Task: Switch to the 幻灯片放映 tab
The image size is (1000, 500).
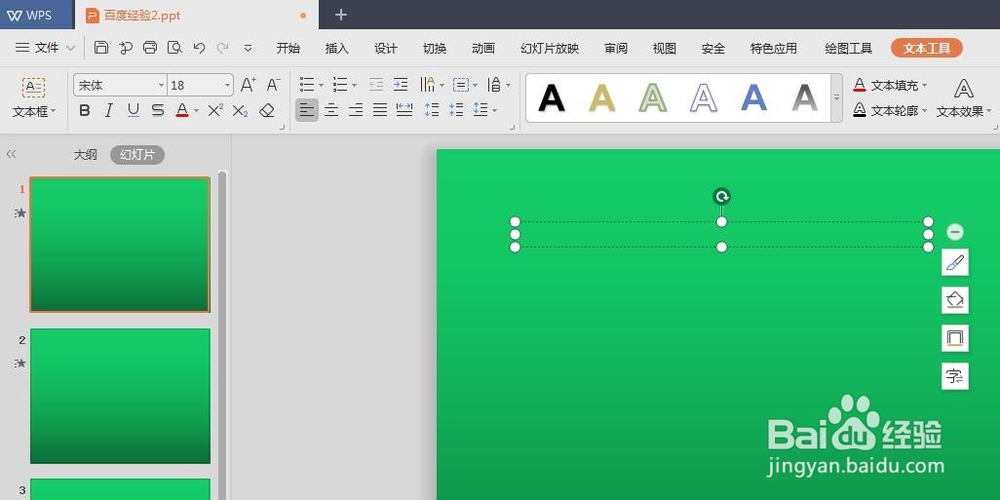Action: tap(550, 48)
